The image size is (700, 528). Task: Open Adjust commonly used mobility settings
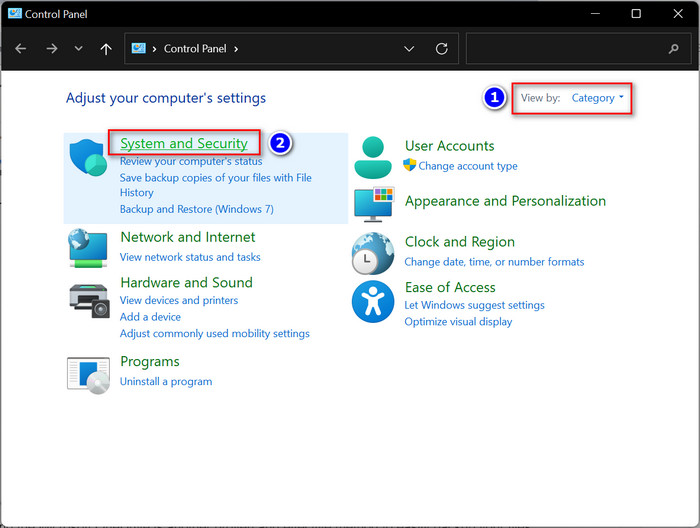point(215,333)
